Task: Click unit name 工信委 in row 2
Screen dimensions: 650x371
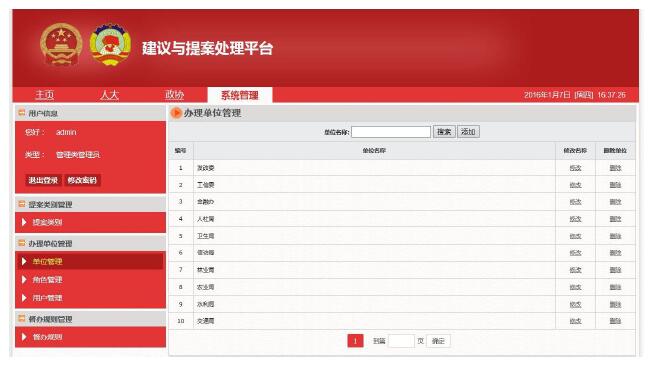Action: coord(206,185)
